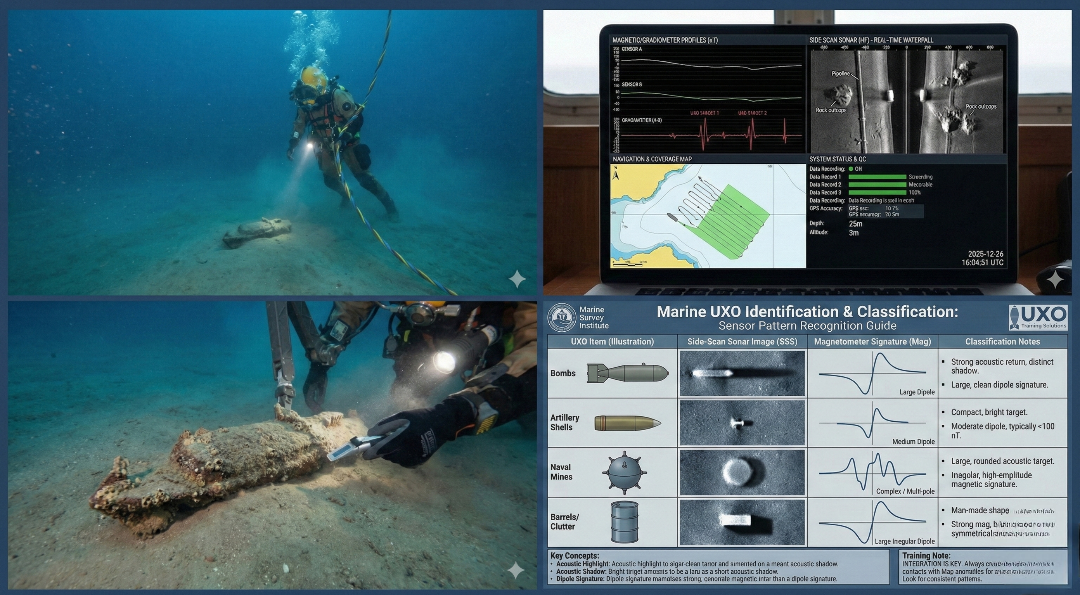Viewport: 1080px width, 595px height.
Task: Click the 'System Status & QC' panel title
Action: pos(838,159)
